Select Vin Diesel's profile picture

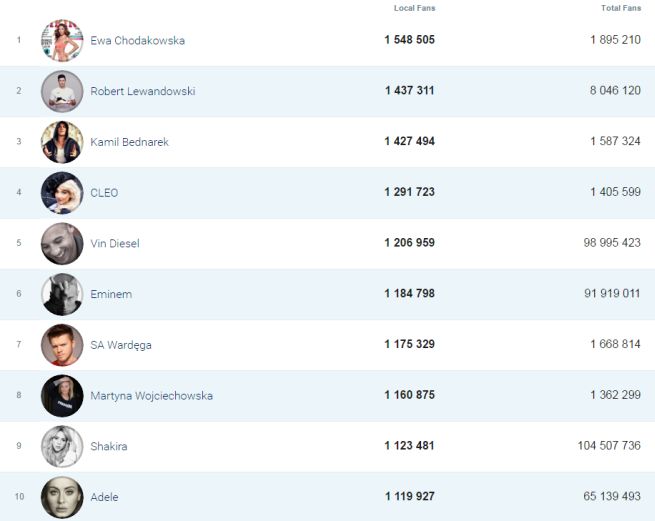[x=62, y=243]
